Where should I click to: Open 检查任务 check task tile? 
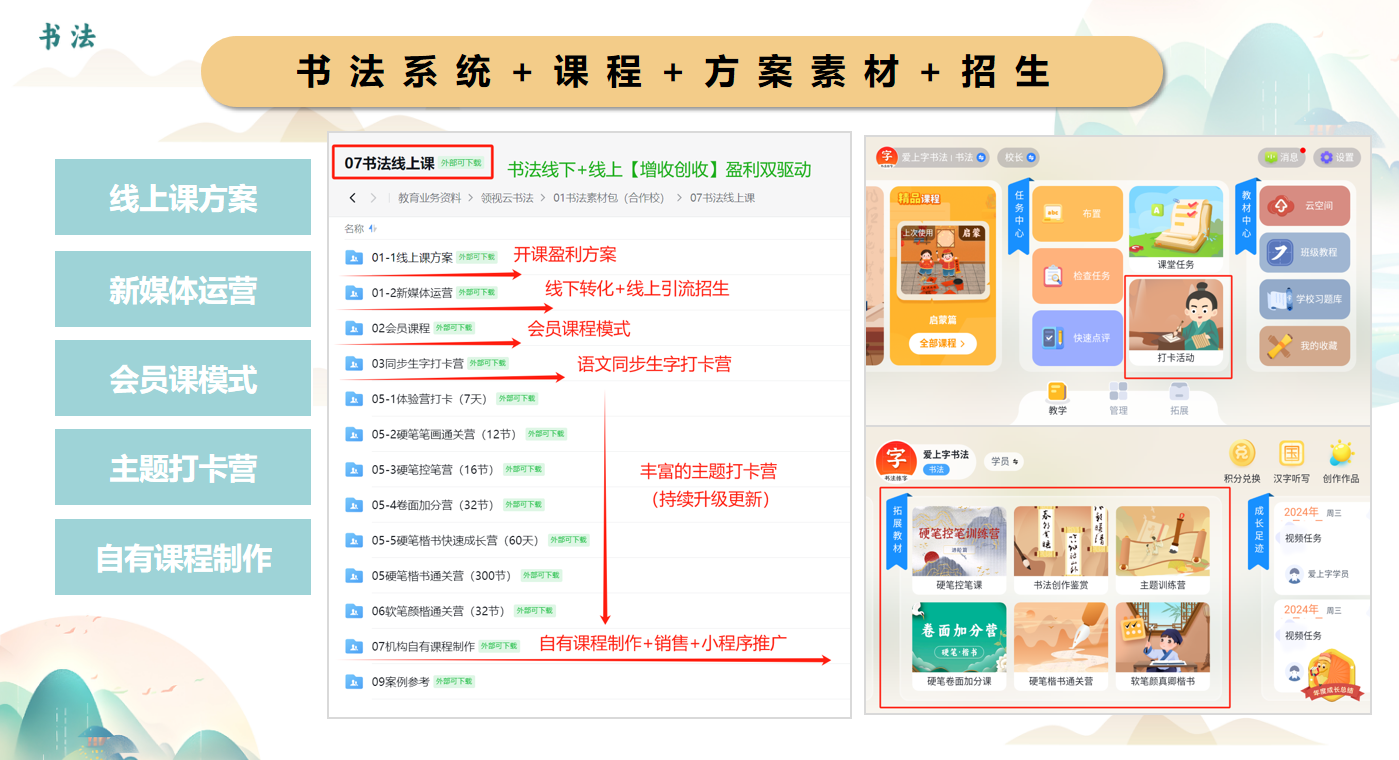coord(1077,275)
